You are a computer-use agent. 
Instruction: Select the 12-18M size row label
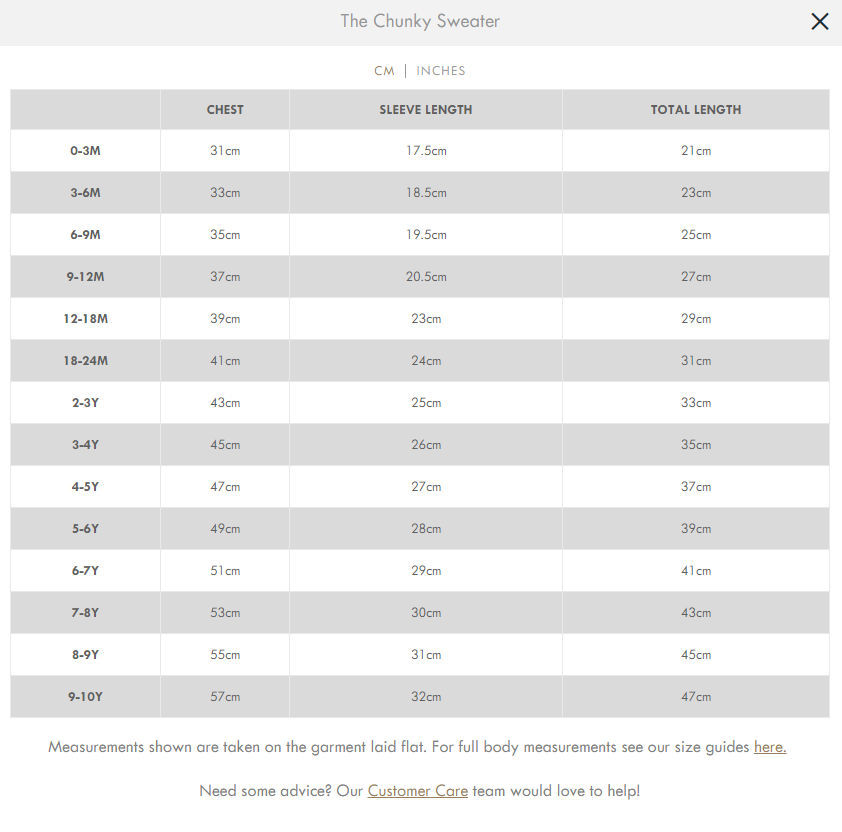(x=85, y=319)
